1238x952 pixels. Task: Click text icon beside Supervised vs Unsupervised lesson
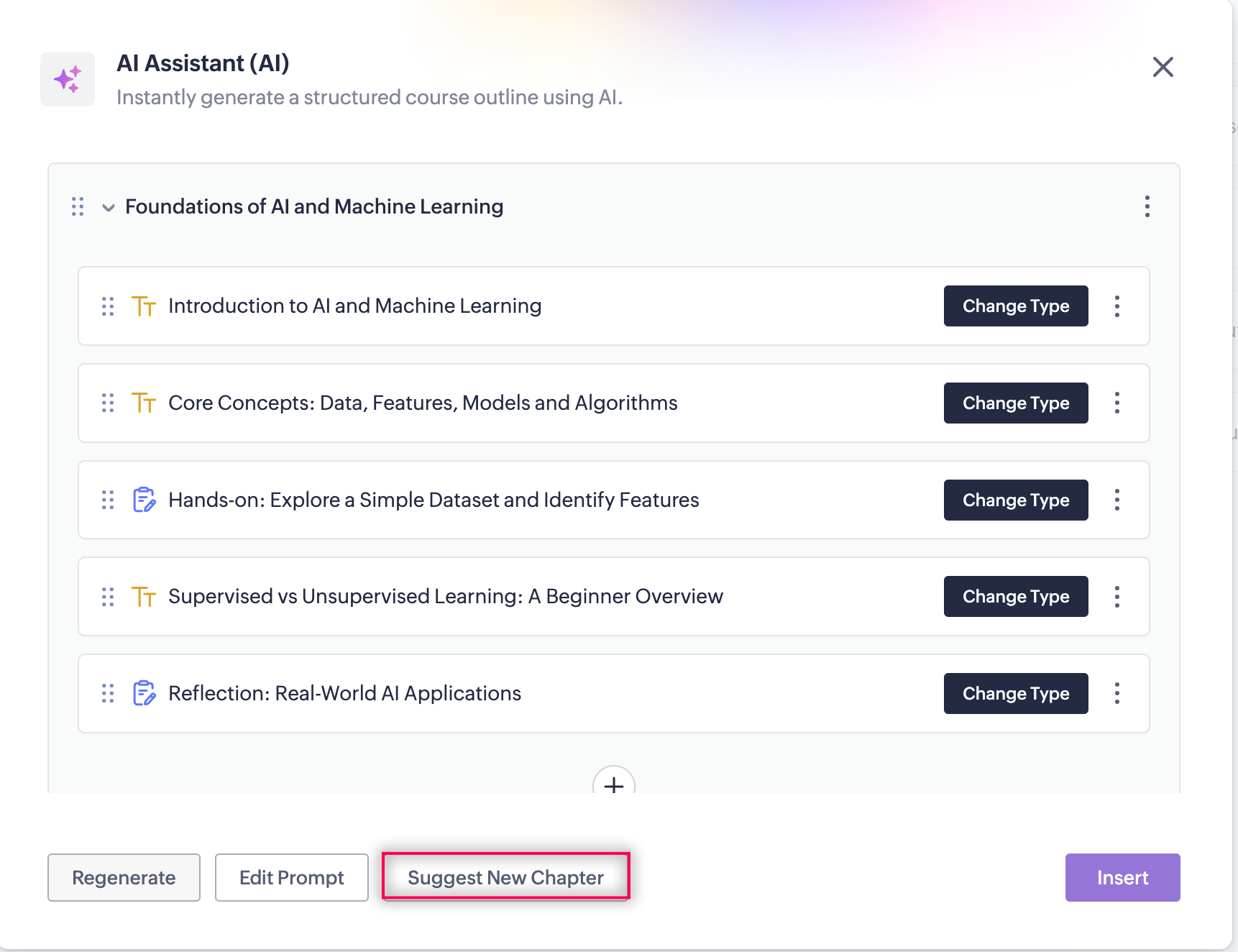coord(144,597)
